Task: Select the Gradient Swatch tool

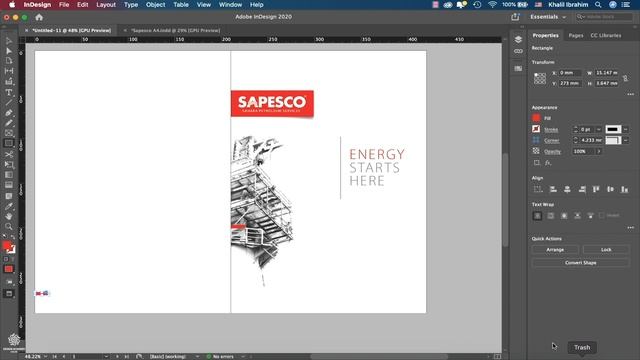Action: pos(9,175)
